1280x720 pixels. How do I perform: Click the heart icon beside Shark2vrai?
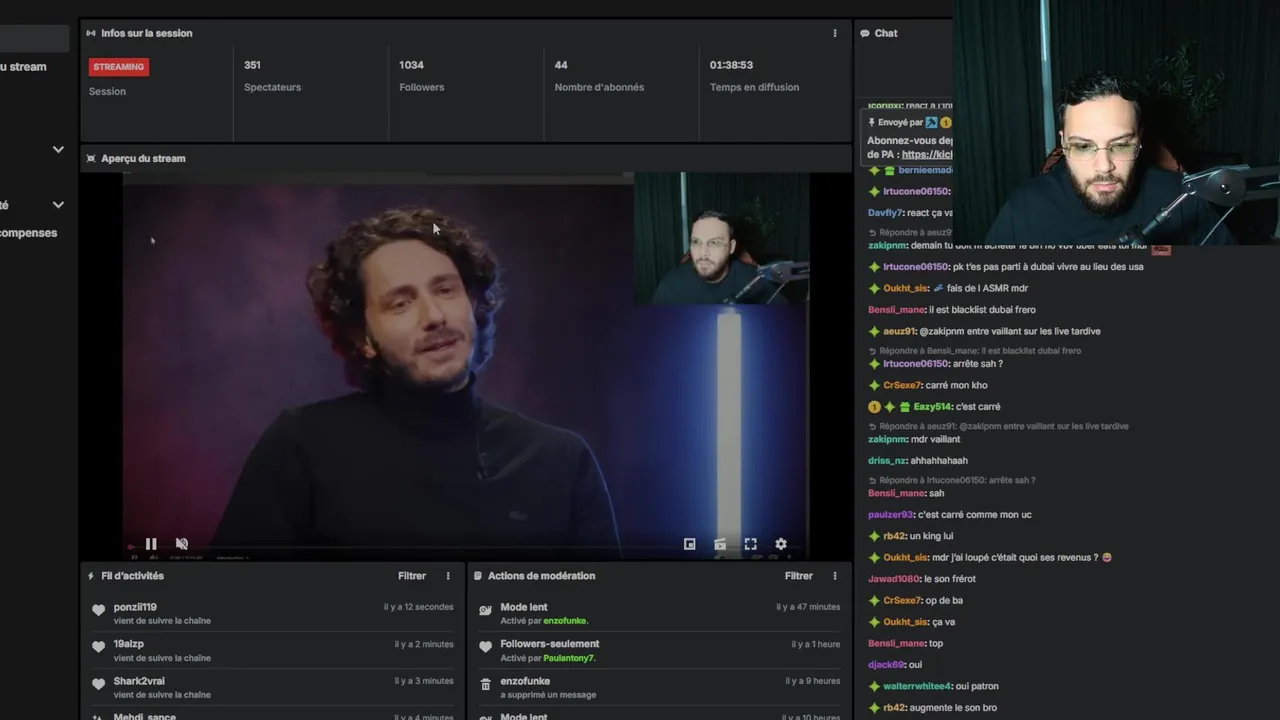(98, 685)
